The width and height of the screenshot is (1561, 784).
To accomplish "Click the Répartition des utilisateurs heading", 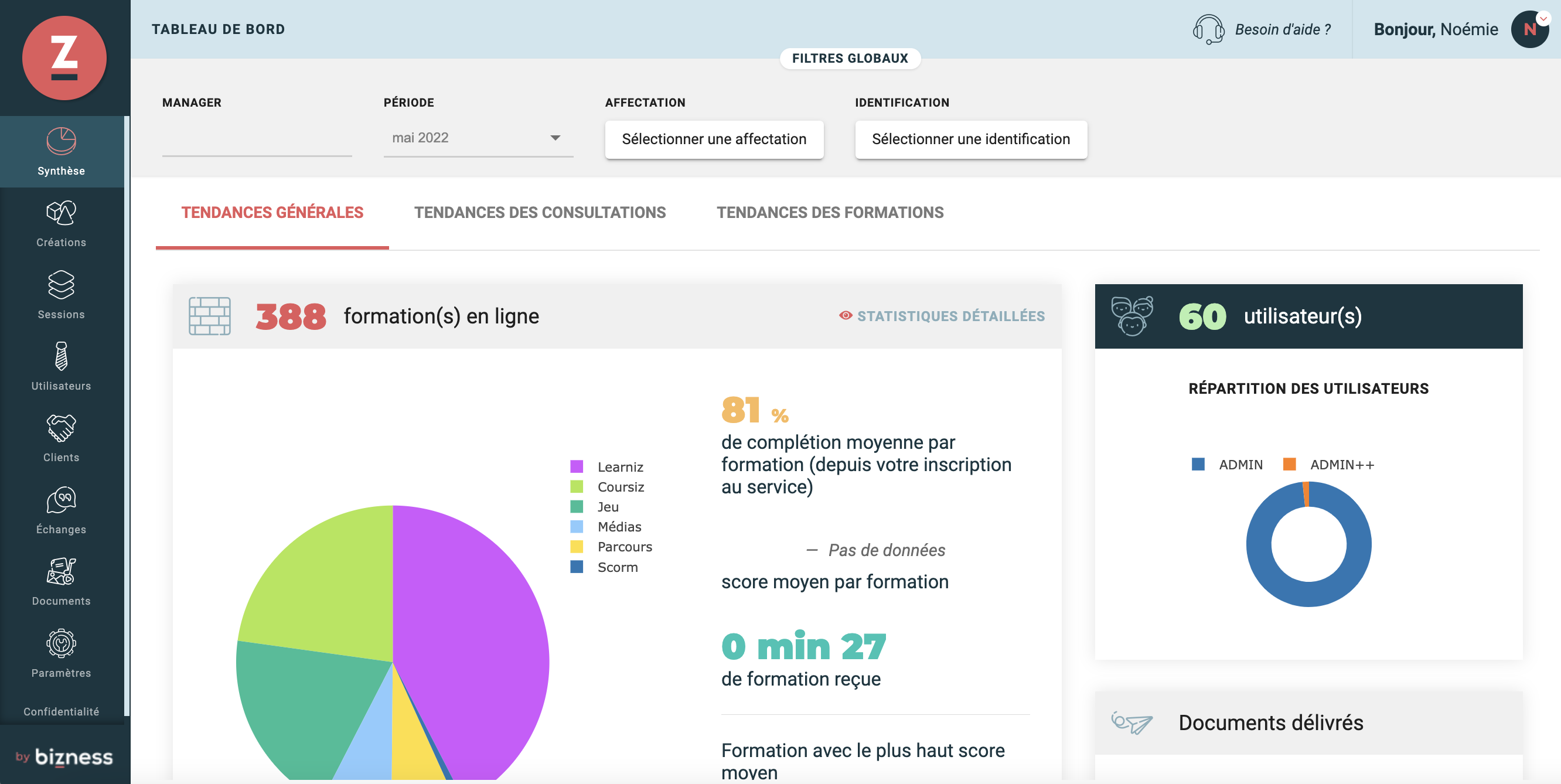I will point(1308,388).
